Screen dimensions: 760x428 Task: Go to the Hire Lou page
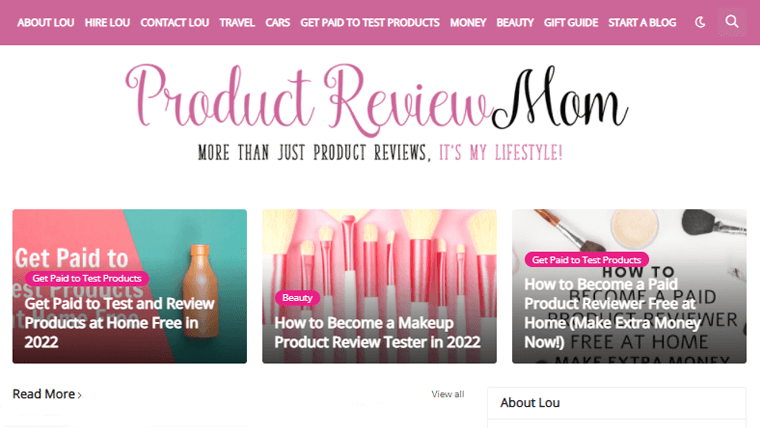tap(108, 21)
